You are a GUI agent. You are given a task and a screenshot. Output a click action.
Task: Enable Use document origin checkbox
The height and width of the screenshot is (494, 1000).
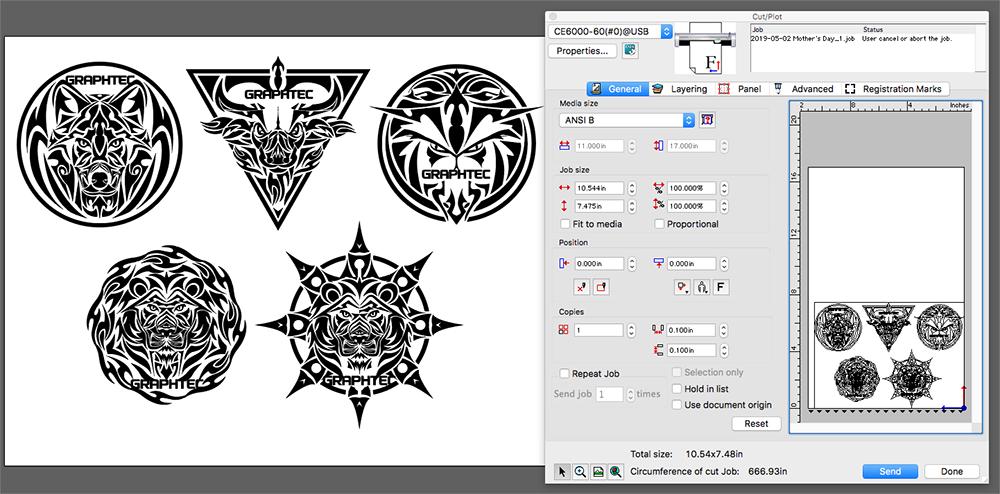tap(677, 405)
